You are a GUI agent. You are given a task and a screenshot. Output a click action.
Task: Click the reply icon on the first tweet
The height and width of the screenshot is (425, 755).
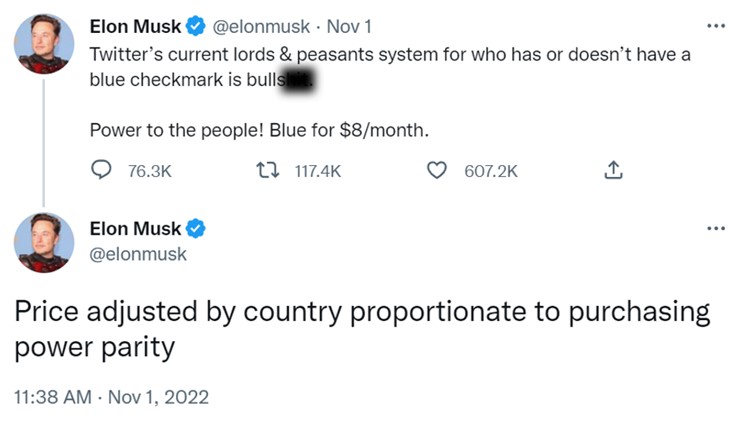[100, 172]
